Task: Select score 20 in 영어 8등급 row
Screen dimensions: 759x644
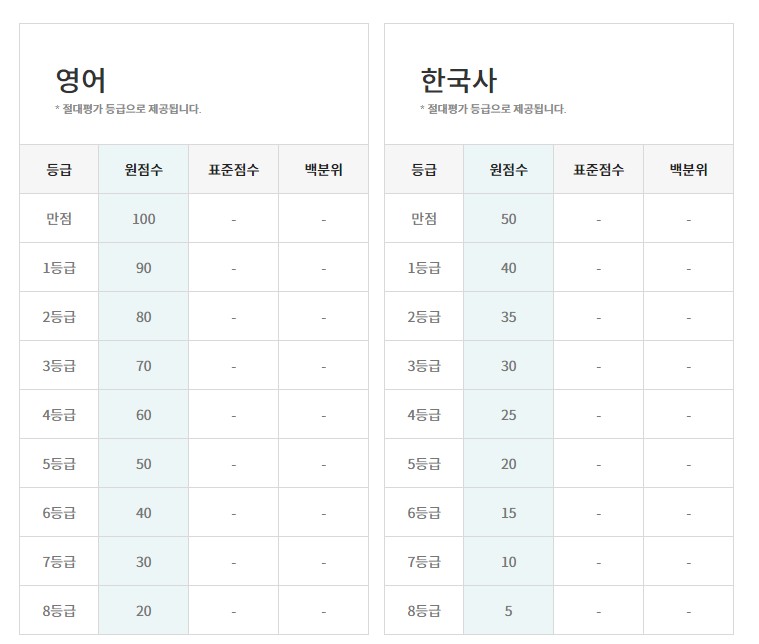Action: (x=144, y=611)
